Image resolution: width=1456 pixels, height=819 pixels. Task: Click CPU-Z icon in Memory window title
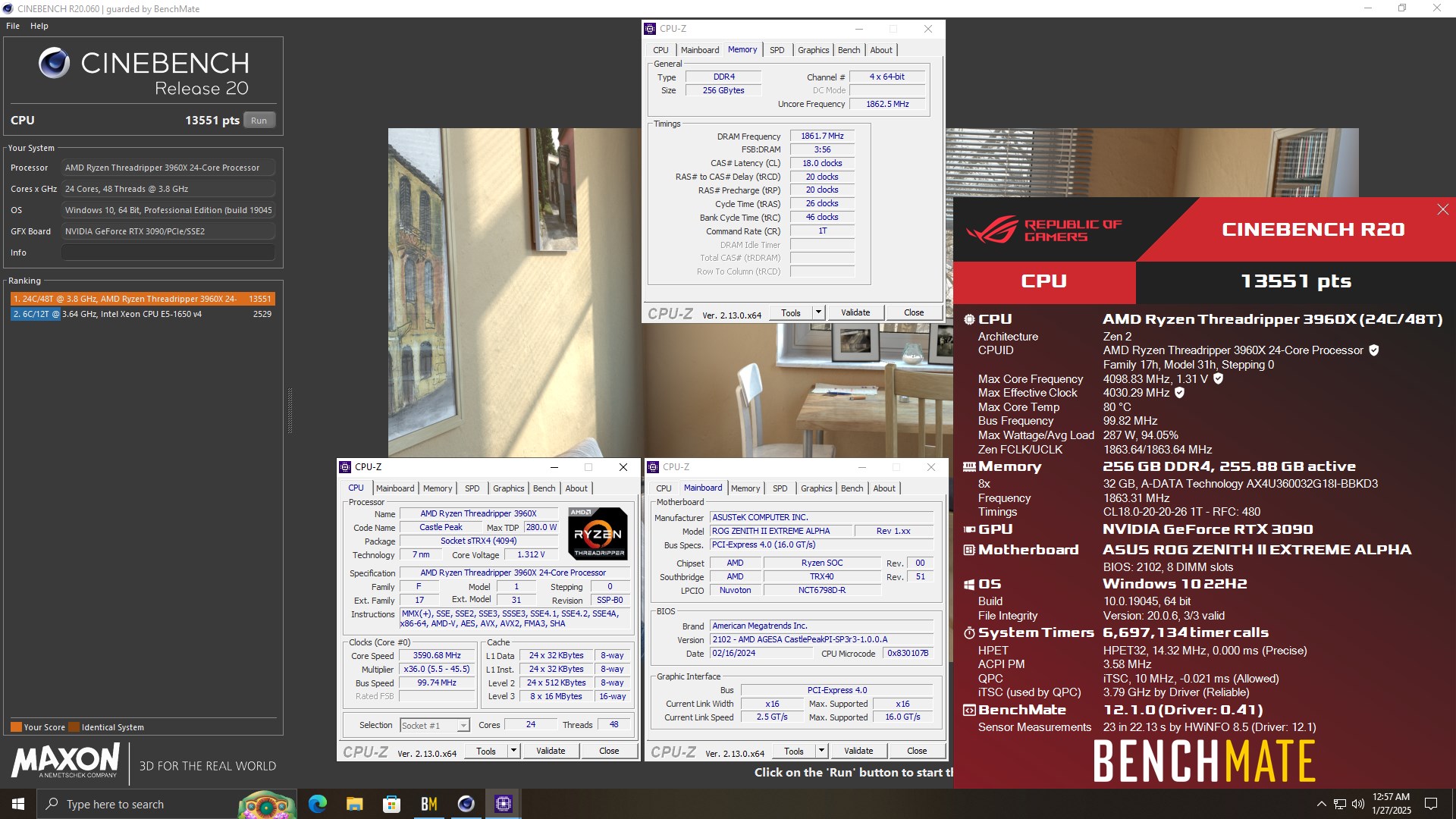[x=650, y=29]
